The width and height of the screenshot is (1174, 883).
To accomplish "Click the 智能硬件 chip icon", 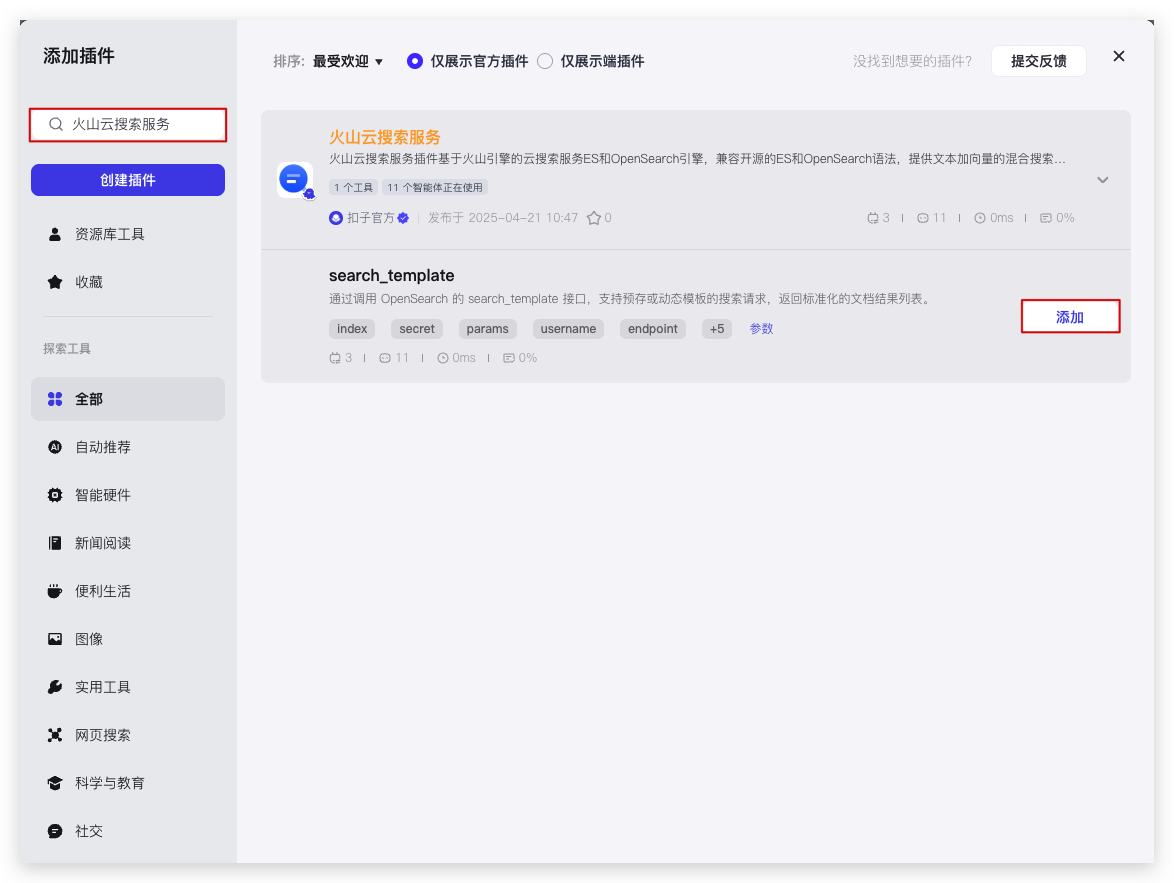I will pyautogui.click(x=55, y=495).
